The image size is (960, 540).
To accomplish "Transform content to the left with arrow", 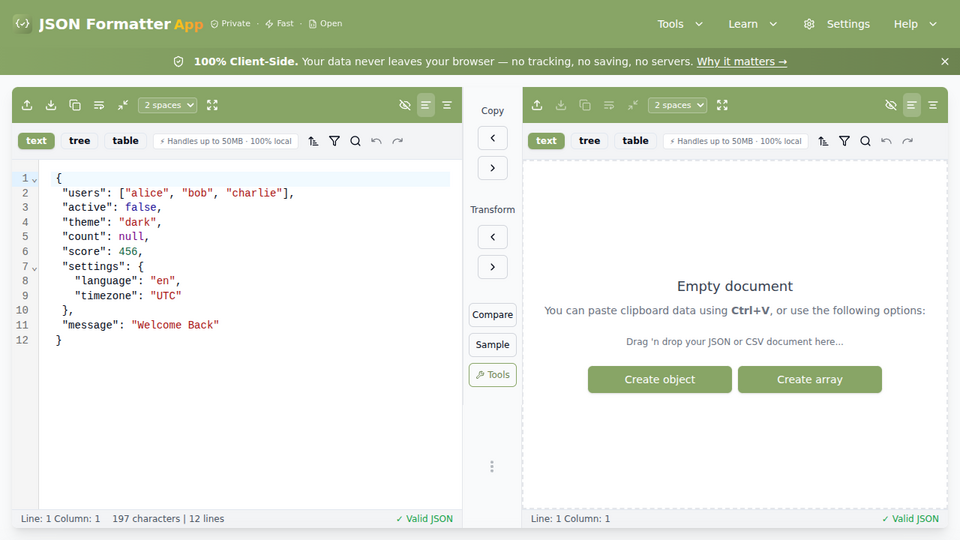I will [492, 237].
